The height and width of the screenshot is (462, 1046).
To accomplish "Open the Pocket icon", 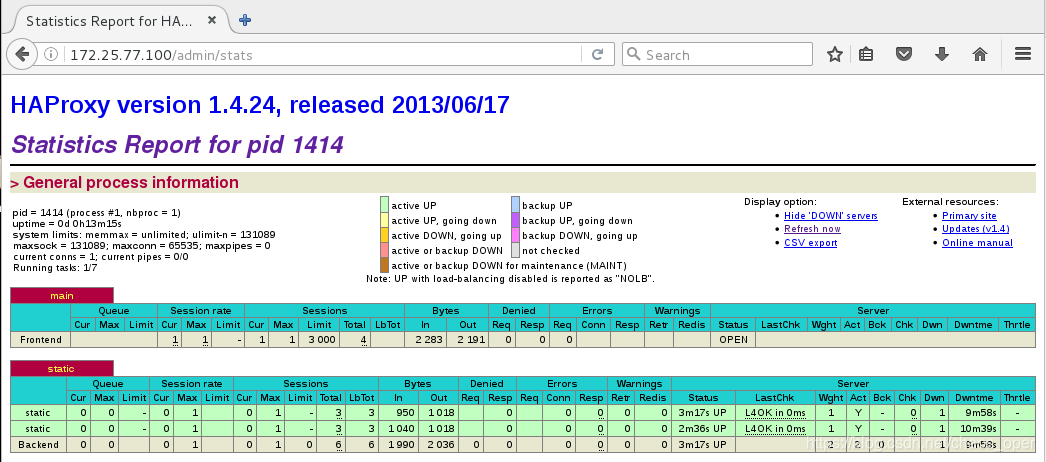I will tap(903, 55).
